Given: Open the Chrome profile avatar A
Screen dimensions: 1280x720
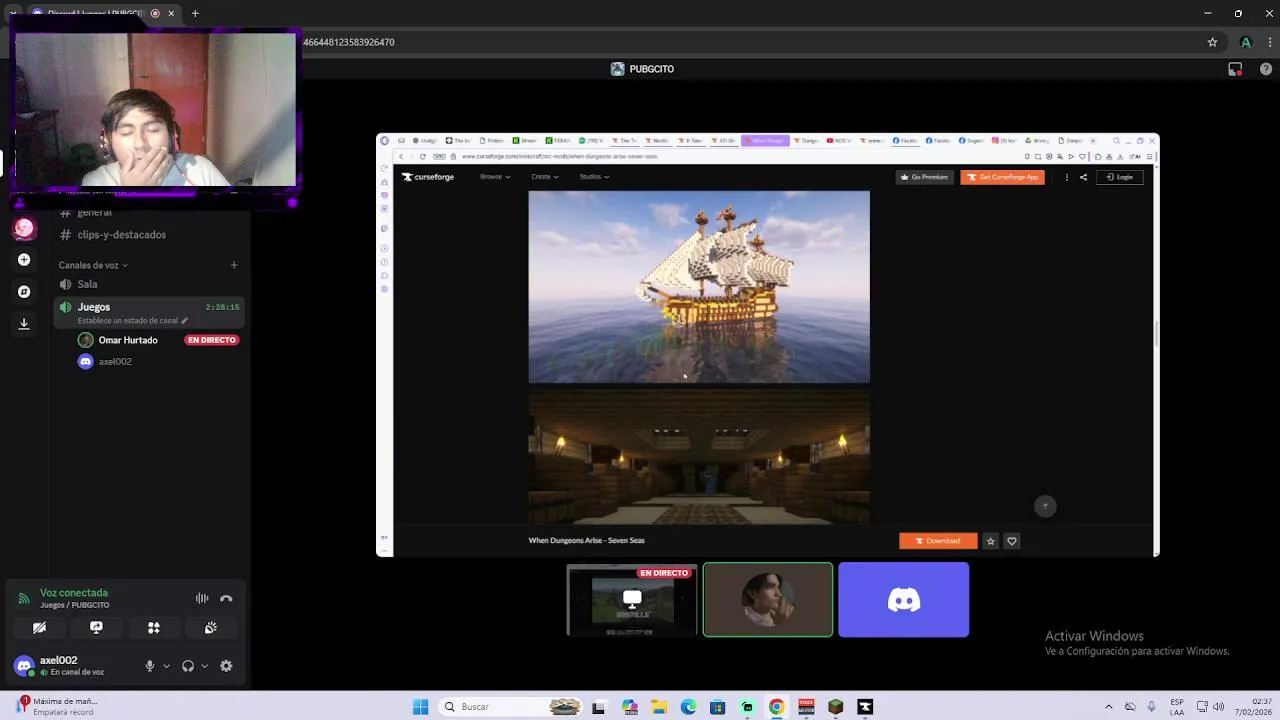Looking at the screenshot, I should coord(1245,42).
